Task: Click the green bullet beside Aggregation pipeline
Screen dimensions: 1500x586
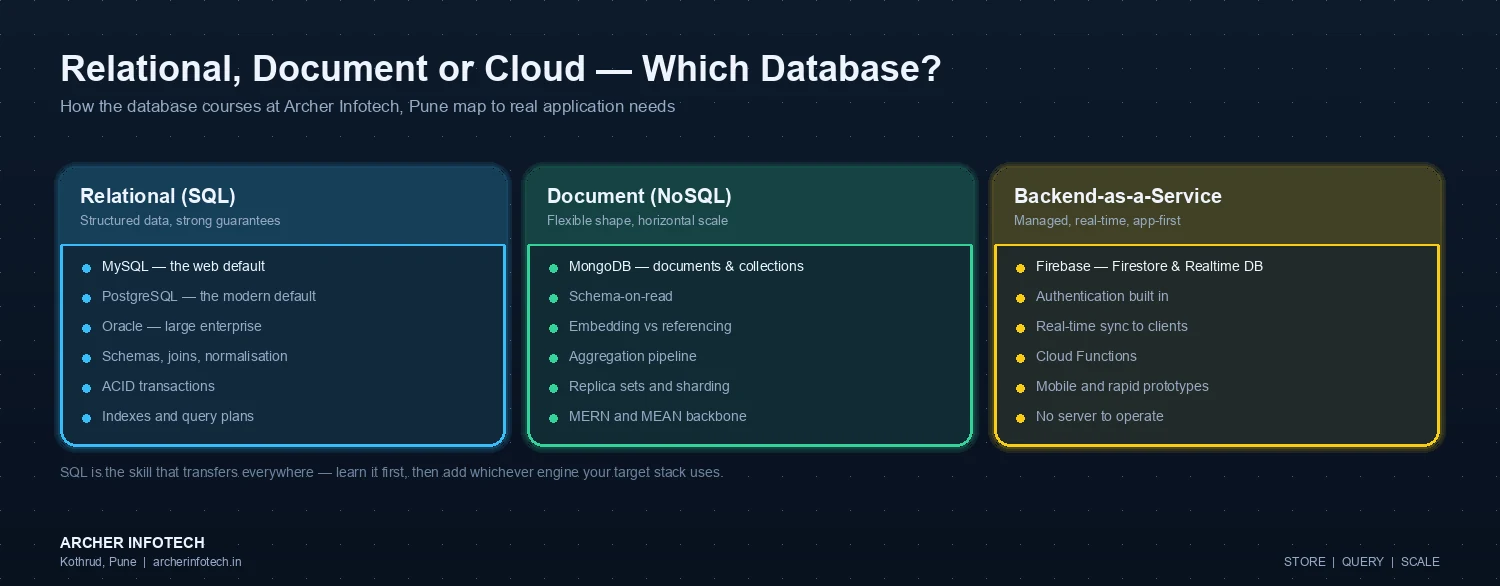Action: click(x=553, y=358)
